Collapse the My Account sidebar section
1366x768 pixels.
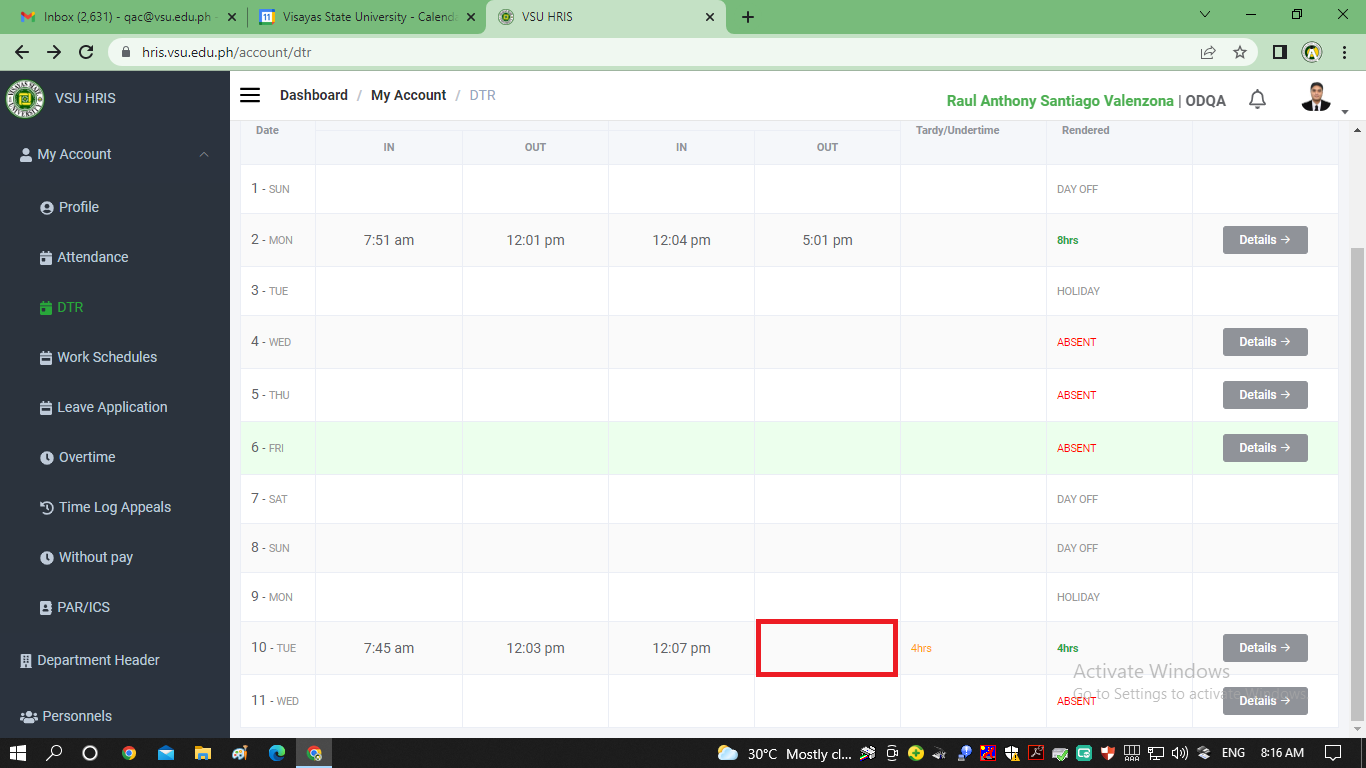pos(204,154)
